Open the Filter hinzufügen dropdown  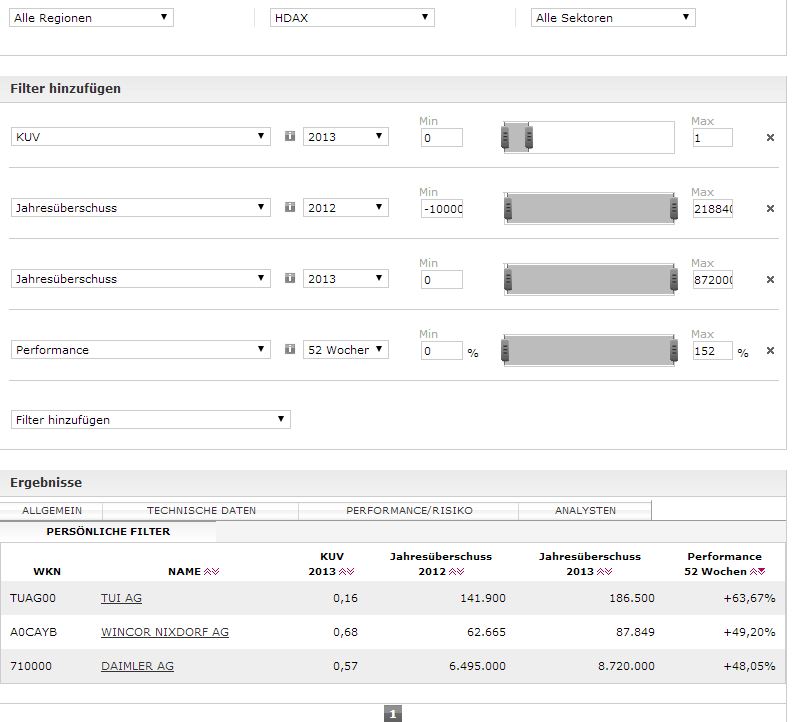tap(150, 420)
